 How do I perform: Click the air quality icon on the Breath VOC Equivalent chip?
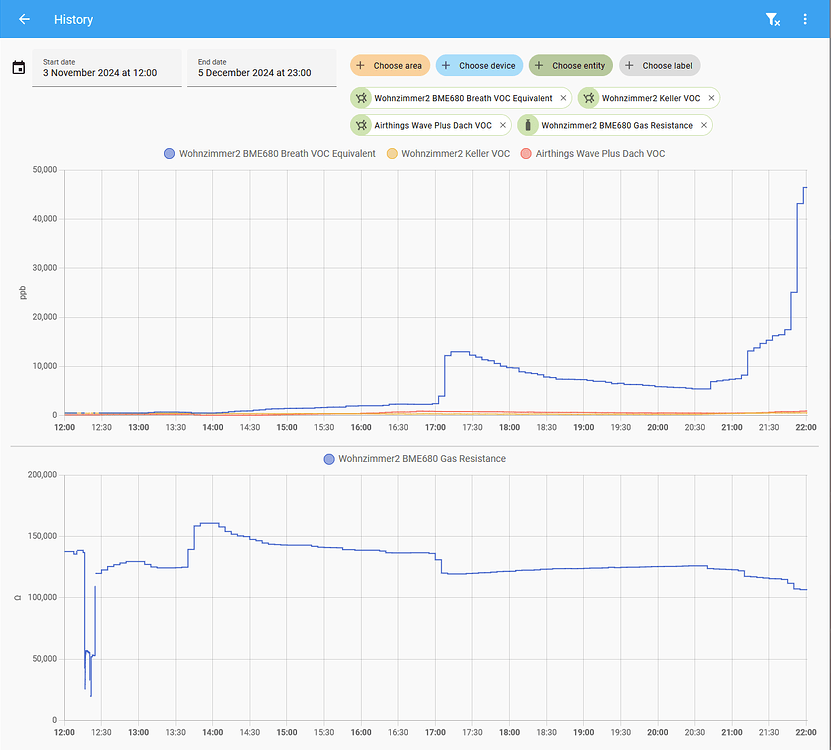pyautogui.click(x=361, y=98)
